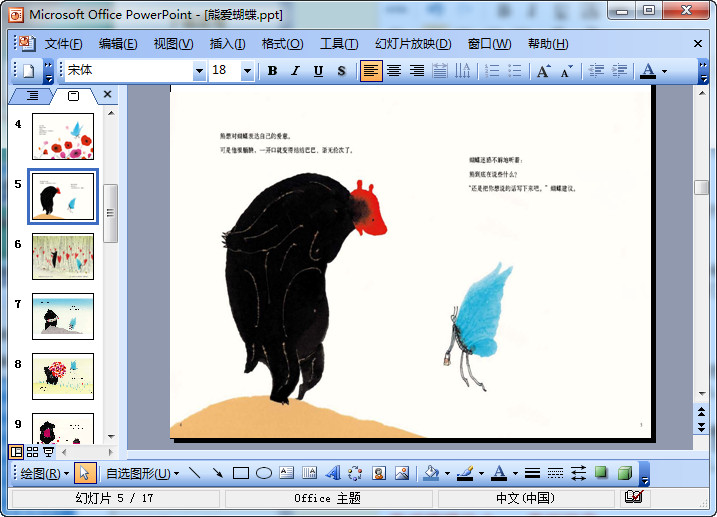Insert WordArt

click(x=333, y=473)
